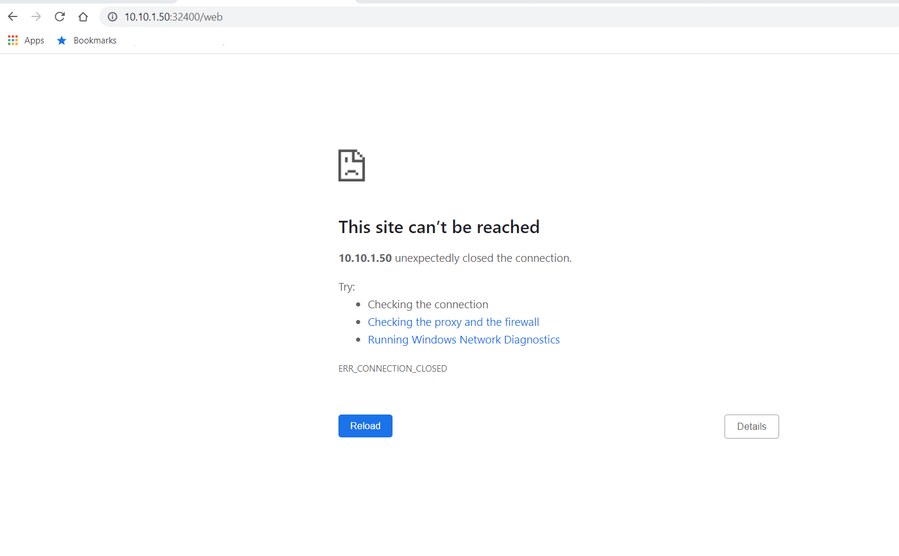Open the Details button
The image size is (899, 556).
click(751, 426)
